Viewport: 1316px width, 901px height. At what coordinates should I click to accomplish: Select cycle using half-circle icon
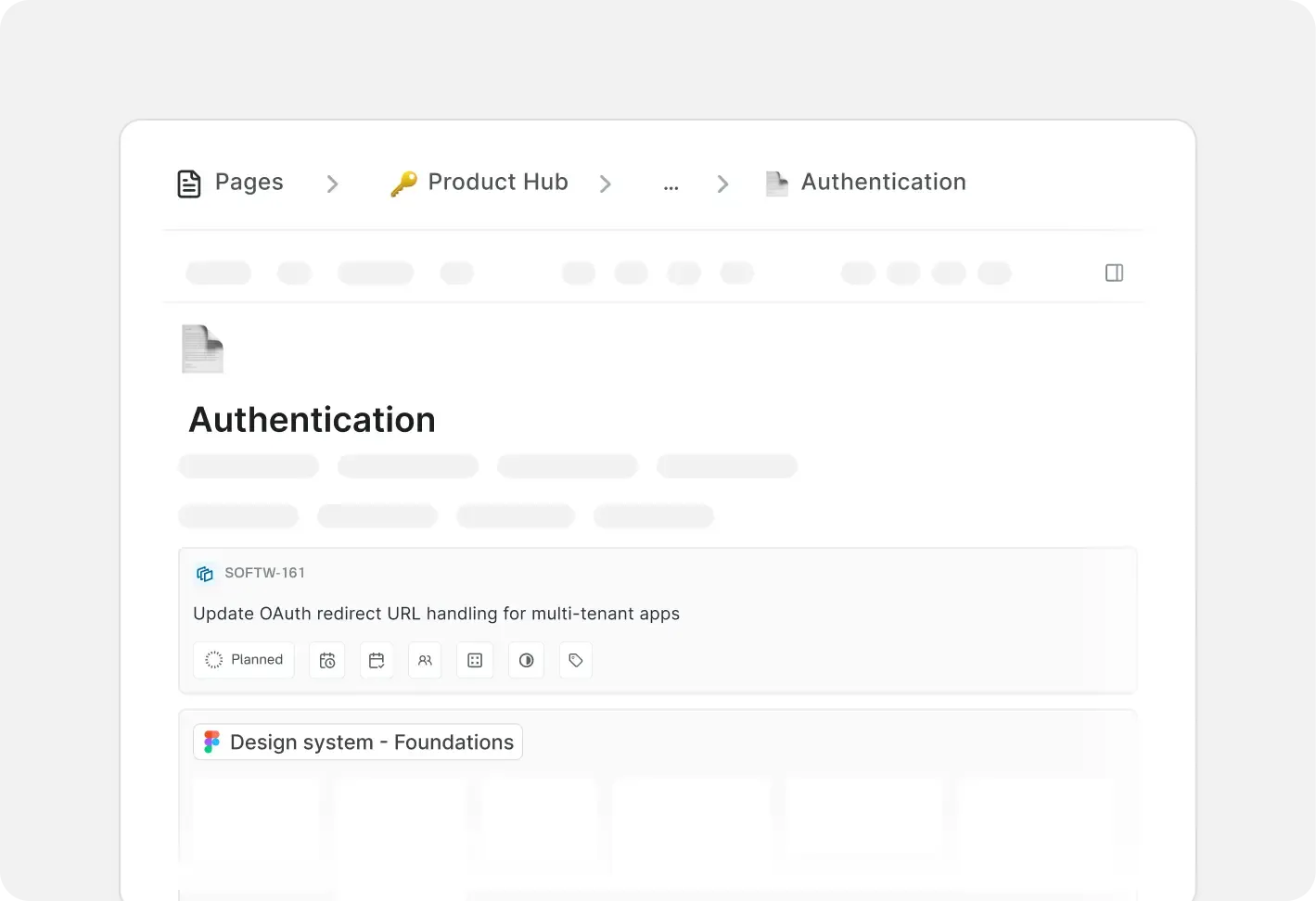tap(526, 660)
